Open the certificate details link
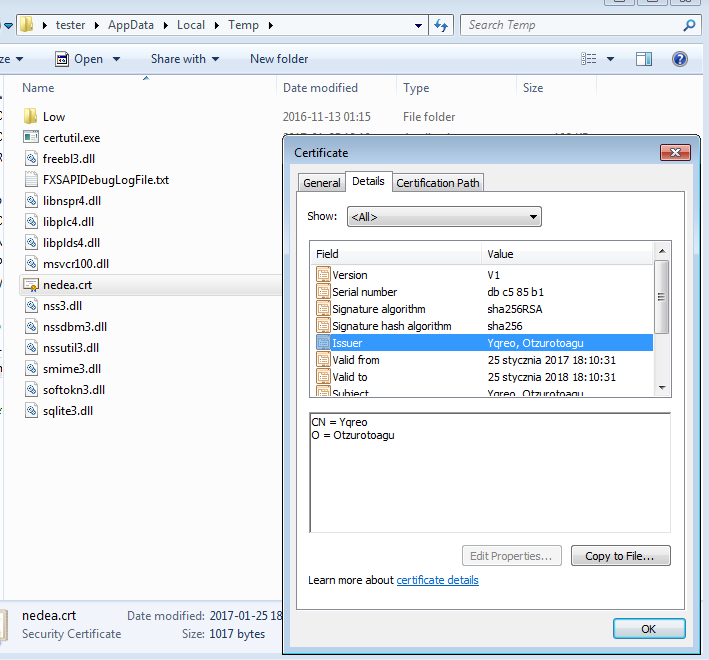 click(x=437, y=580)
